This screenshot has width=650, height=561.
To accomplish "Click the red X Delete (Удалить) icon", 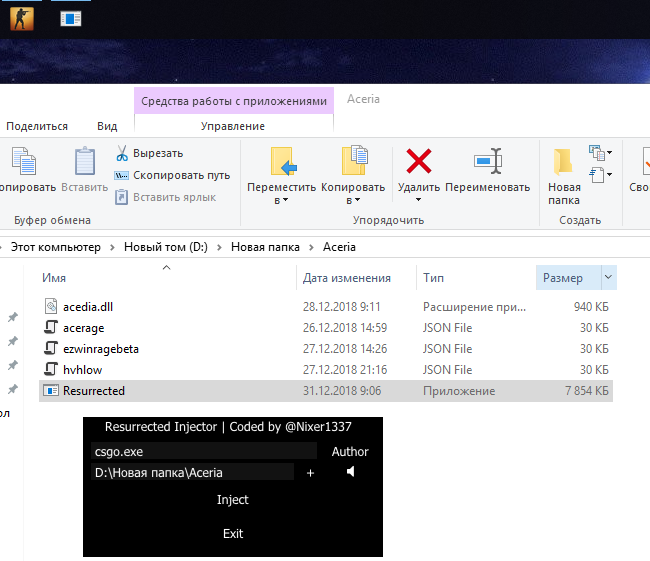I will click(419, 161).
